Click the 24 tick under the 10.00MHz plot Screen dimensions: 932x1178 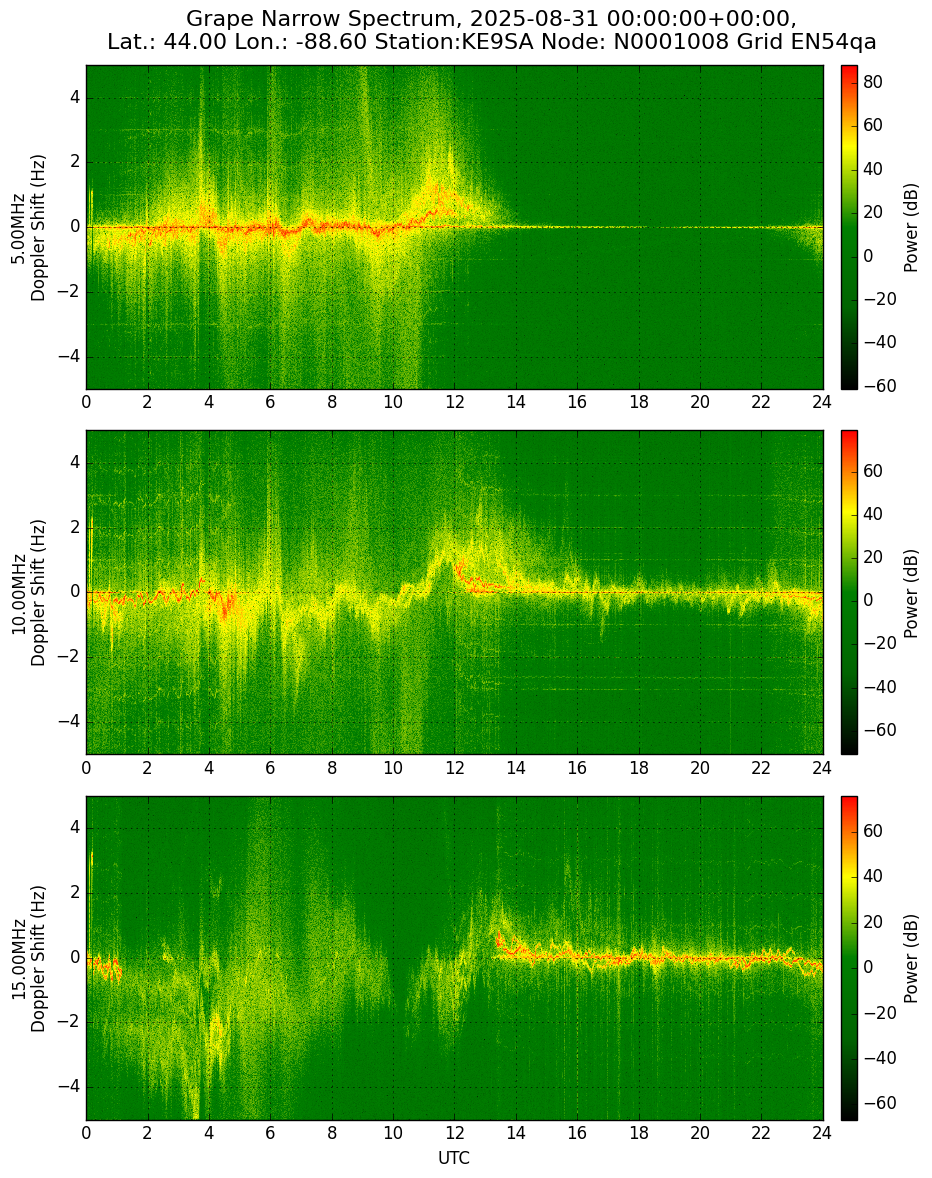(822, 767)
